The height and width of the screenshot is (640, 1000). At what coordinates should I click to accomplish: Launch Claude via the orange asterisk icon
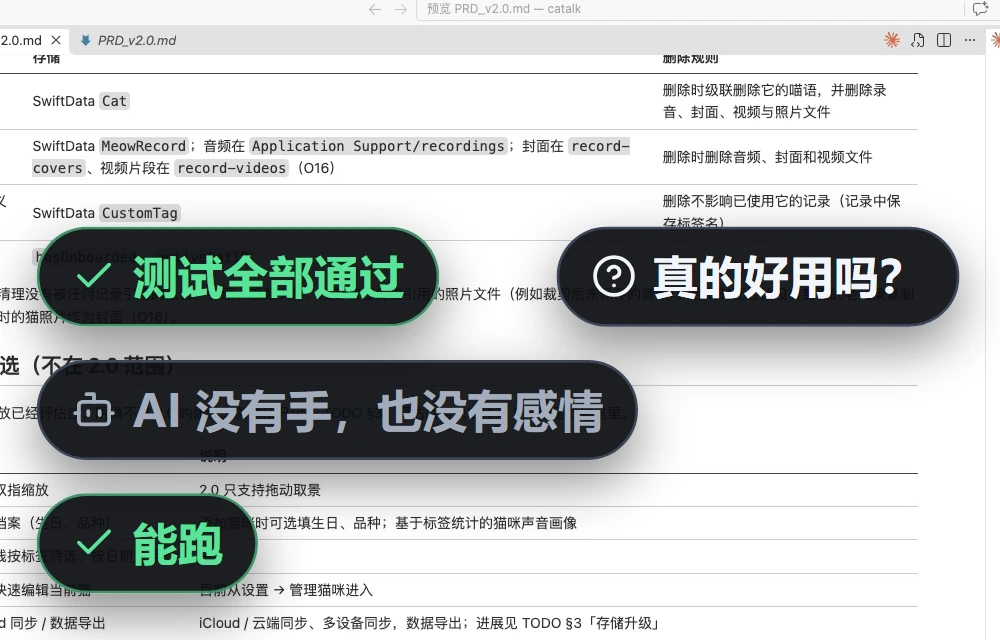(892, 40)
